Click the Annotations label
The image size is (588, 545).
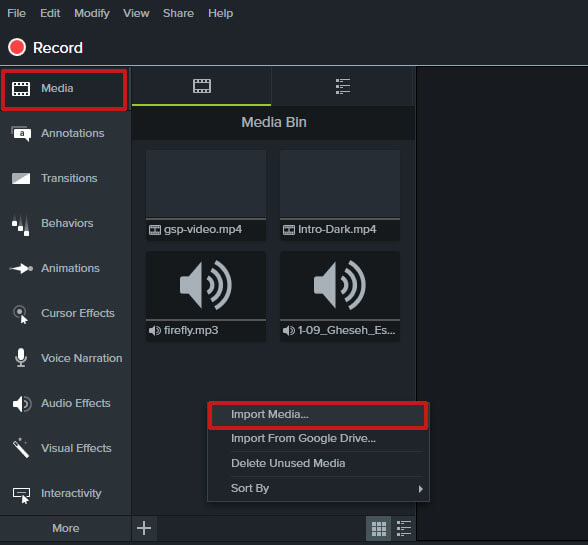pos(73,134)
